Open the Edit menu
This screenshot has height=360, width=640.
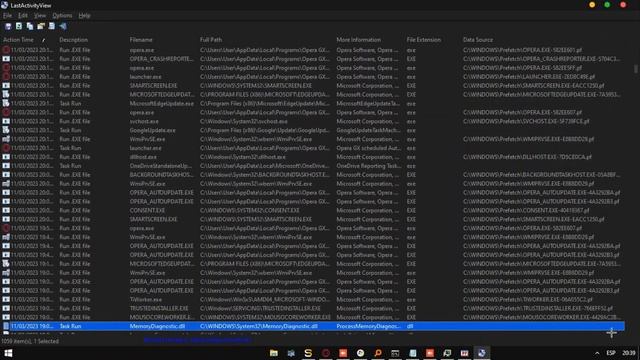click(23, 16)
